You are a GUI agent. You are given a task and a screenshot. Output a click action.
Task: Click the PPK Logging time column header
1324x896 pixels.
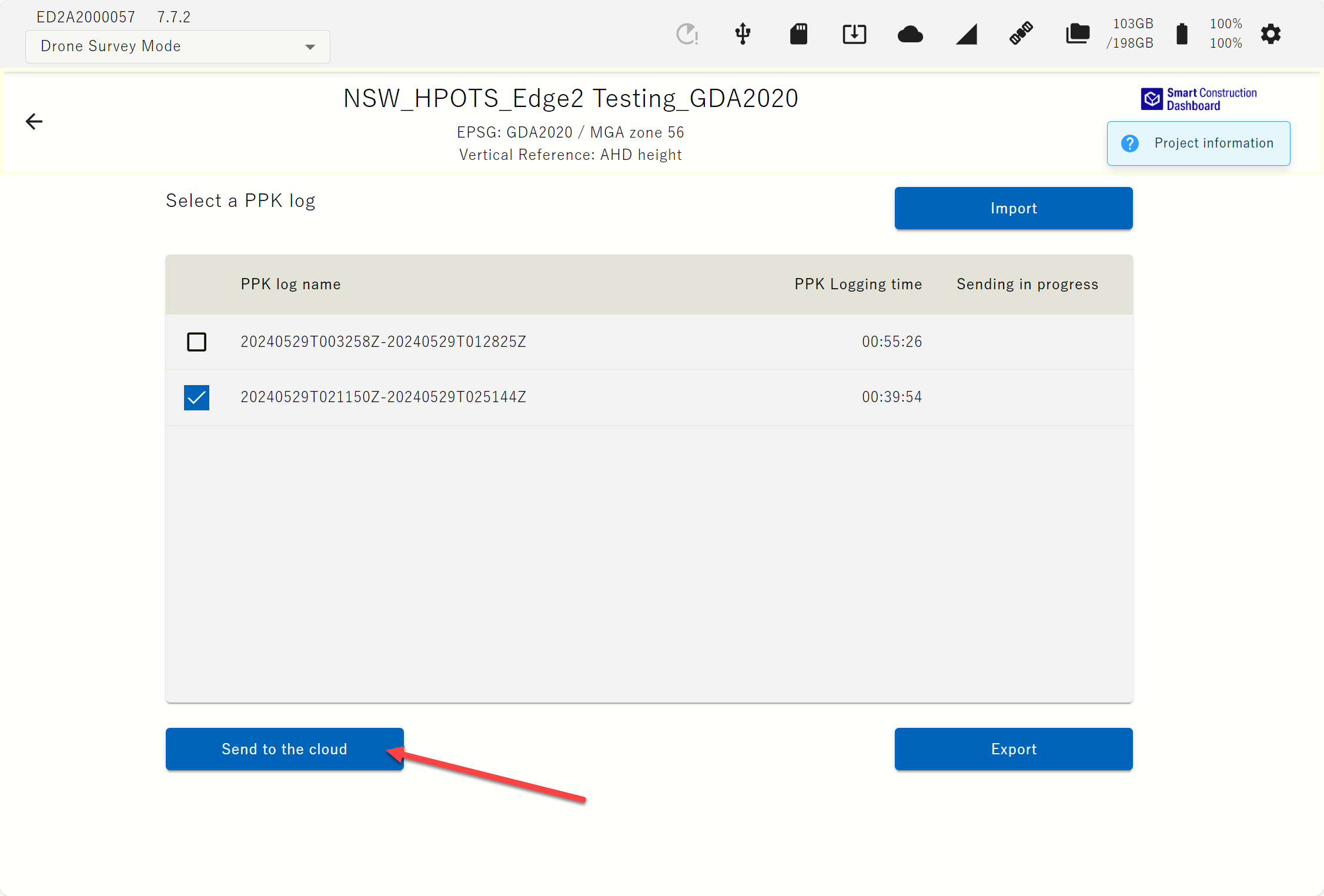(858, 284)
